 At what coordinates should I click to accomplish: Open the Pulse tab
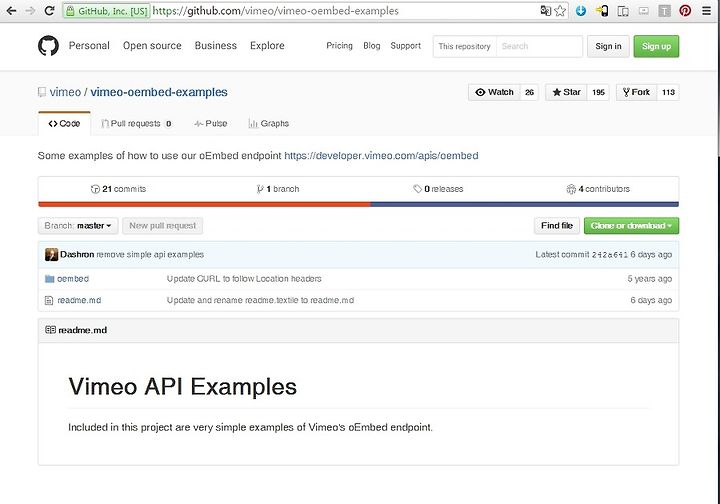pos(211,123)
